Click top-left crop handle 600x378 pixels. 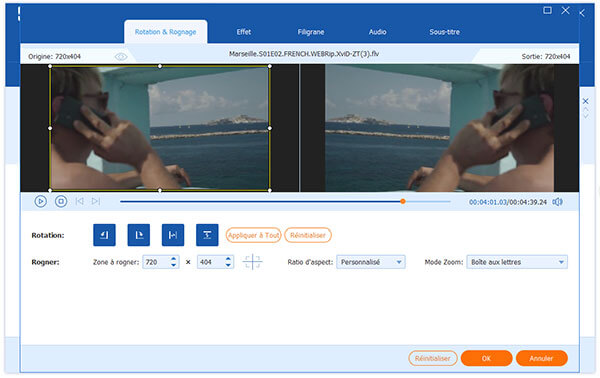50,66
